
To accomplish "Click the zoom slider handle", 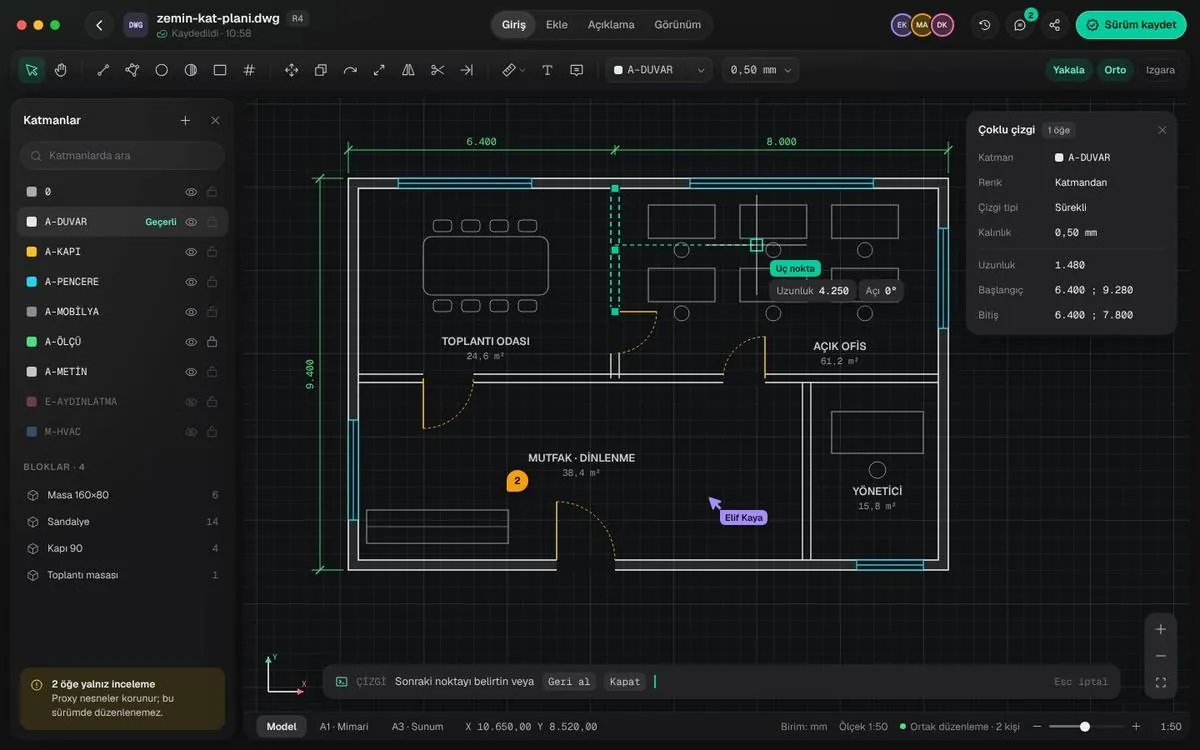I will [x=1085, y=727].
